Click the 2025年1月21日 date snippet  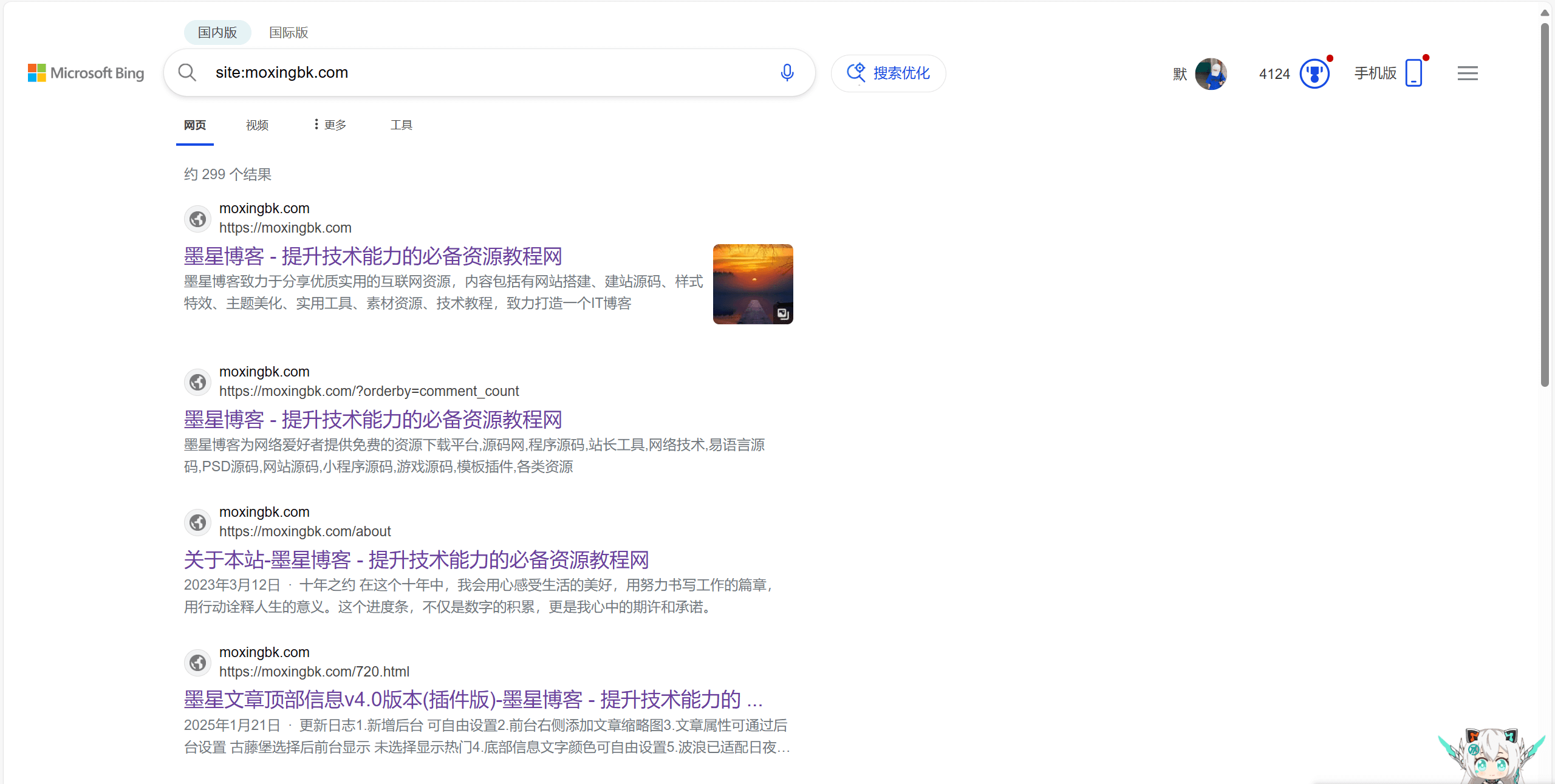(232, 725)
